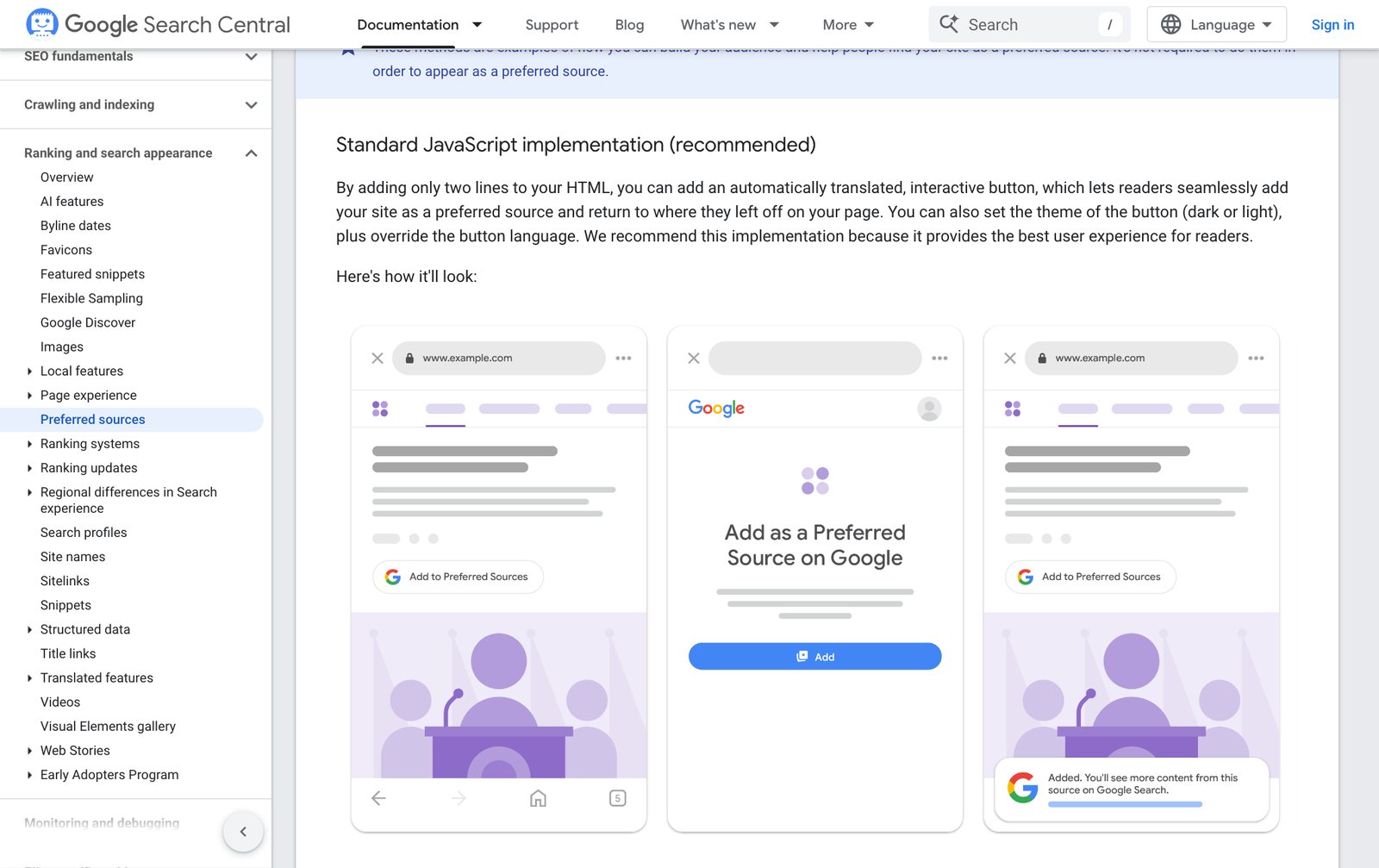Open Search profiles page
This screenshot has height=868, width=1379.
pyautogui.click(x=84, y=533)
